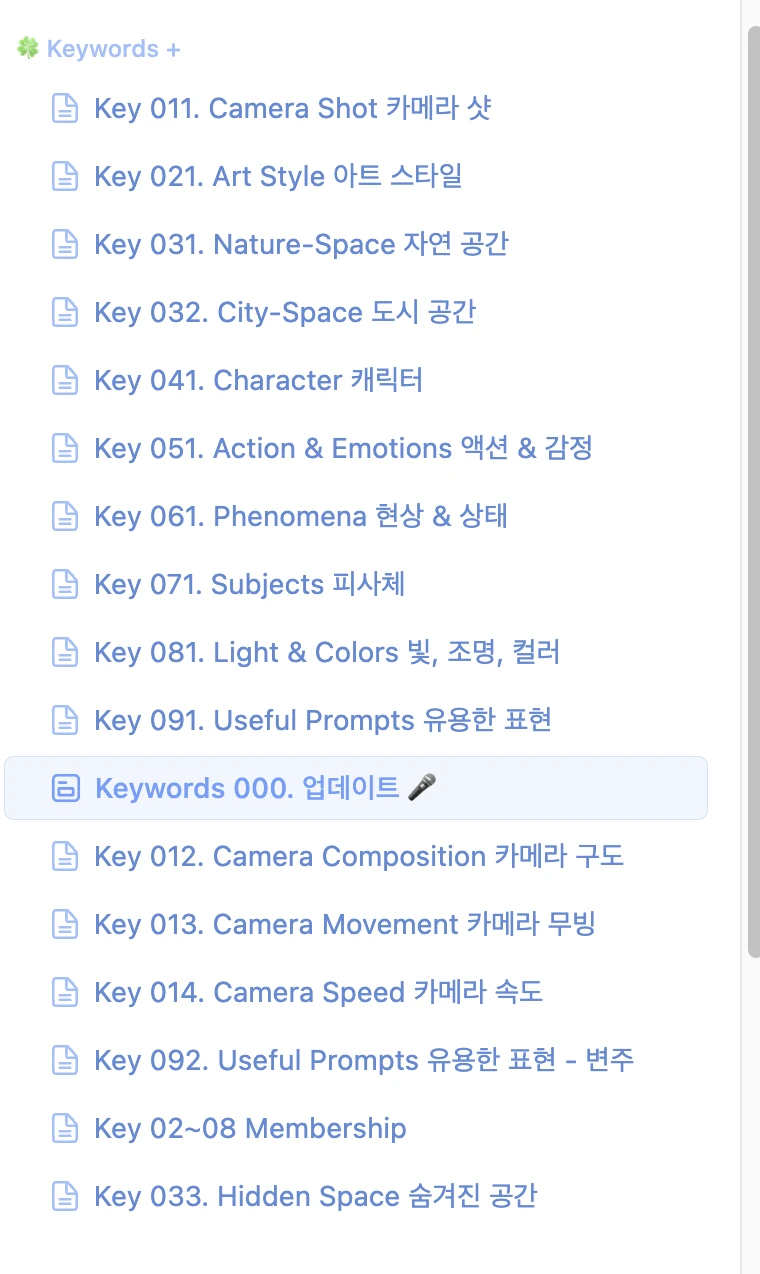Screen dimensions: 760x1274
Task: Click the document icon beside Key 071 Subjects
Action: coord(65,584)
